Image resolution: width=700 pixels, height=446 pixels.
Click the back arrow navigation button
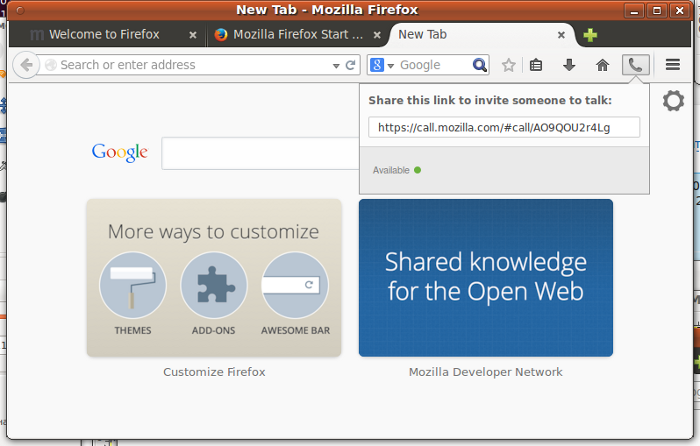pos(26,65)
